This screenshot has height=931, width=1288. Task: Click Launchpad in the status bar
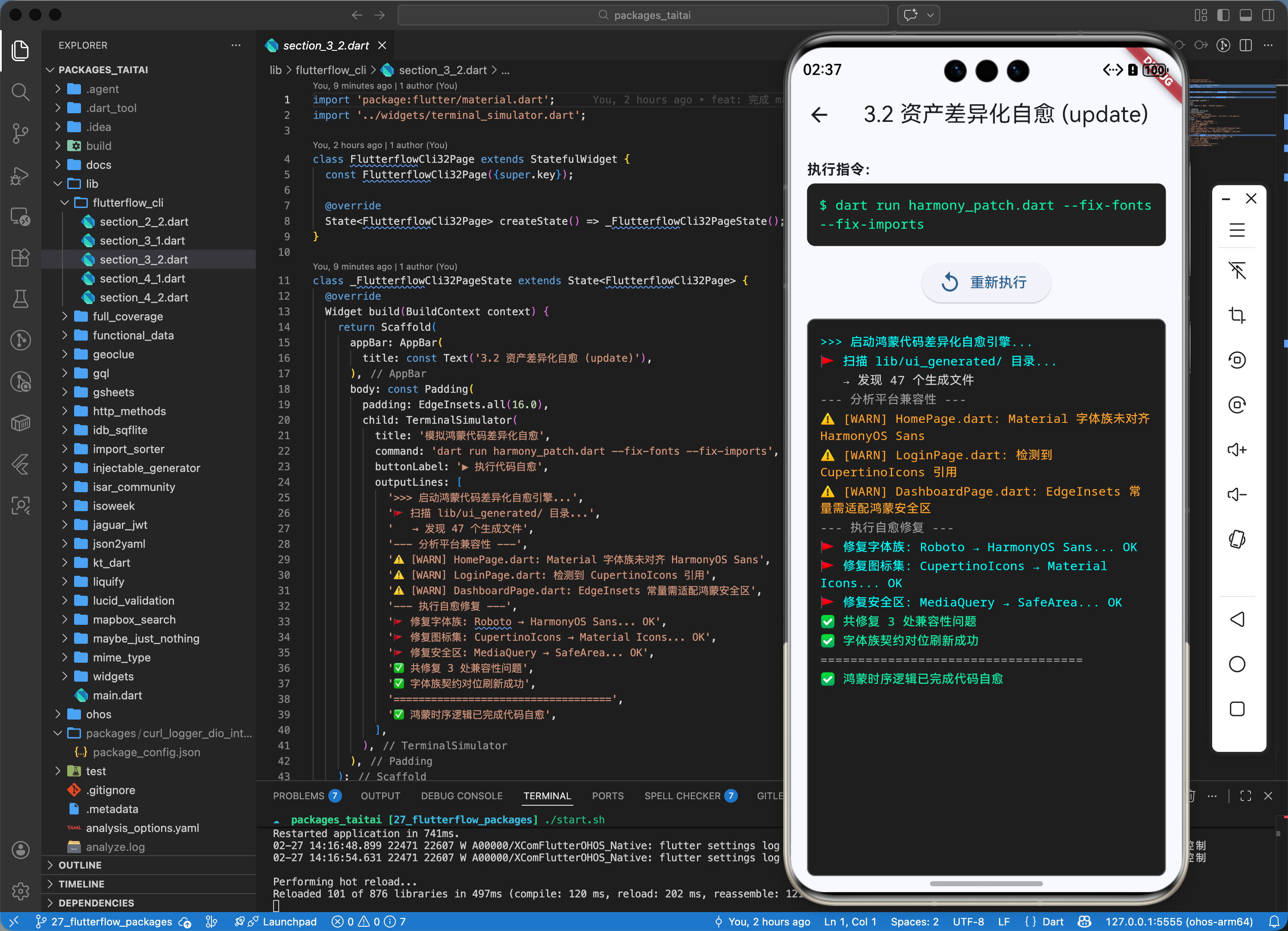click(289, 922)
